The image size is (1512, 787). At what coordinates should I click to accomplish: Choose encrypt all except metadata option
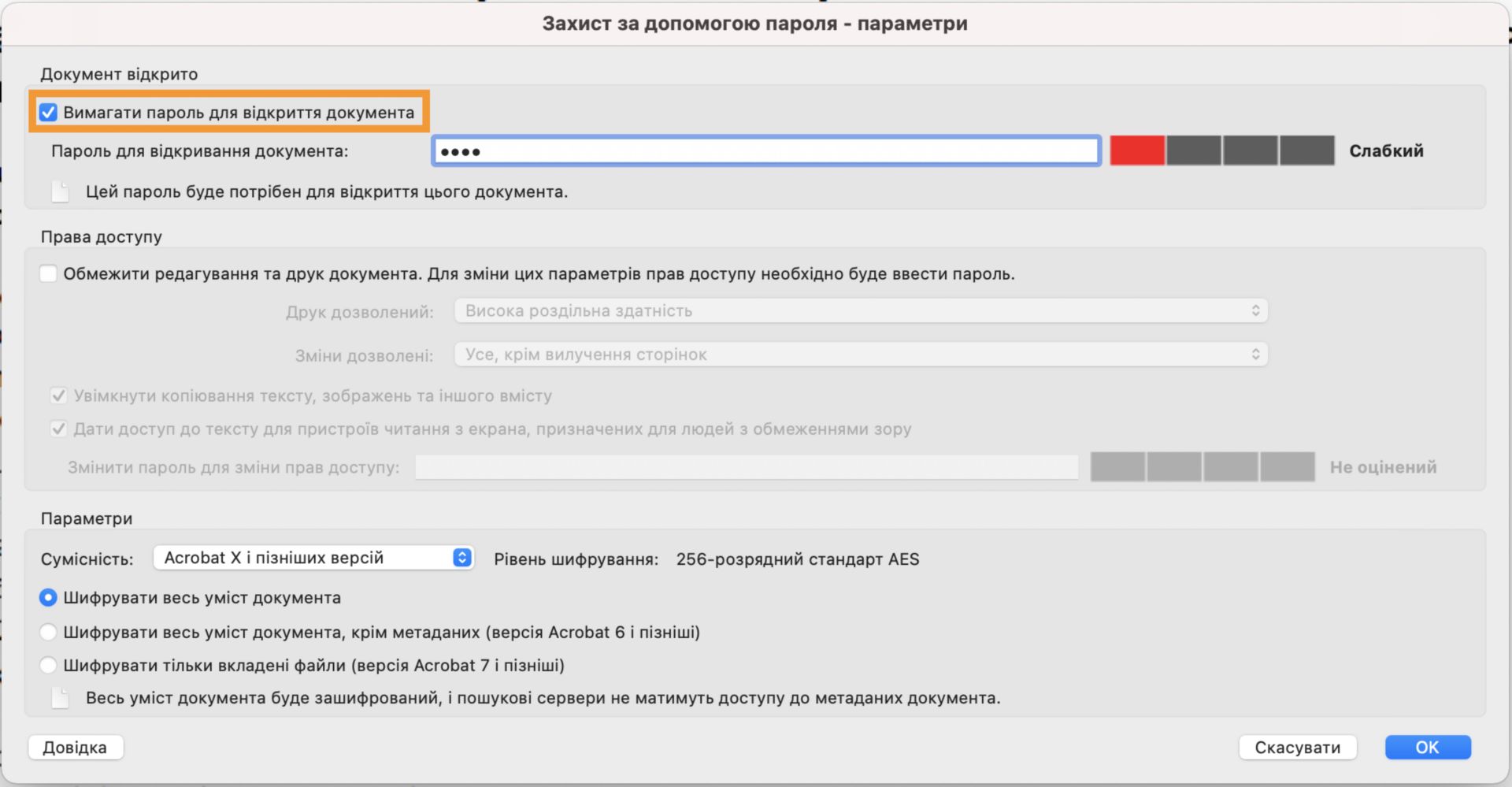pyautogui.click(x=48, y=632)
